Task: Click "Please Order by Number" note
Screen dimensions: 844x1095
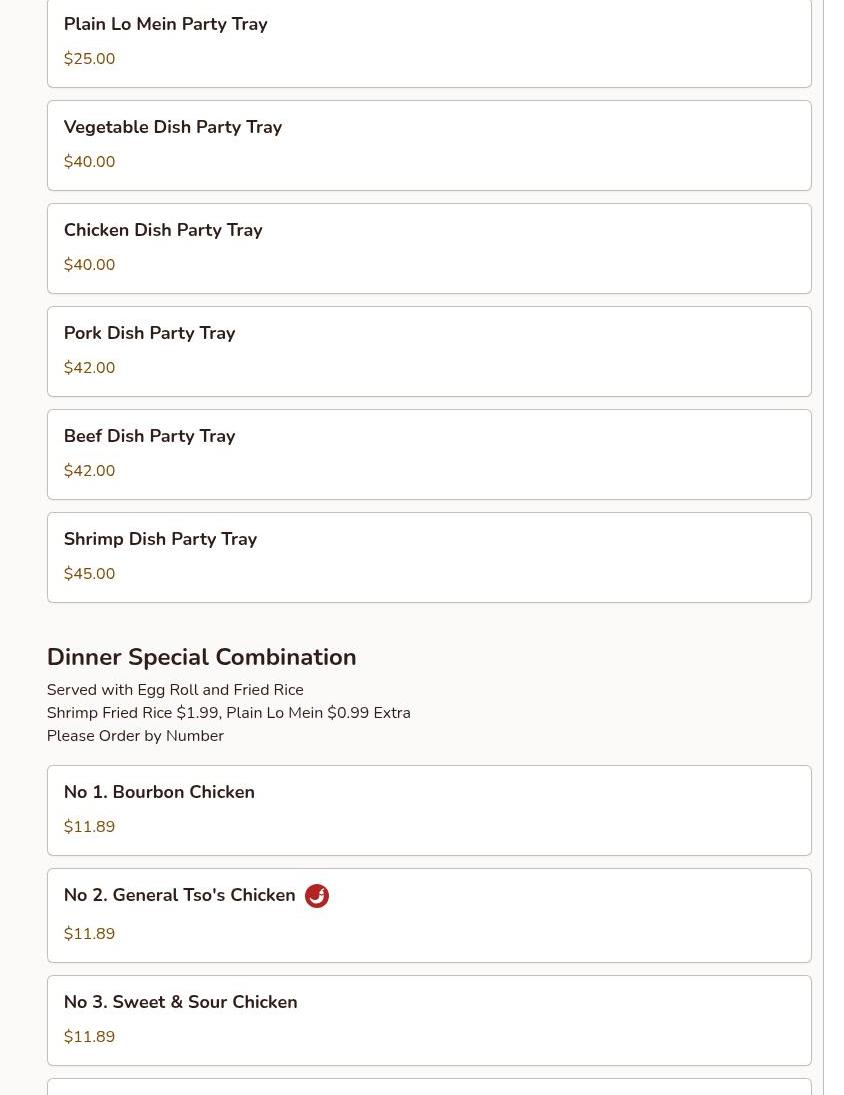Action: point(135,736)
